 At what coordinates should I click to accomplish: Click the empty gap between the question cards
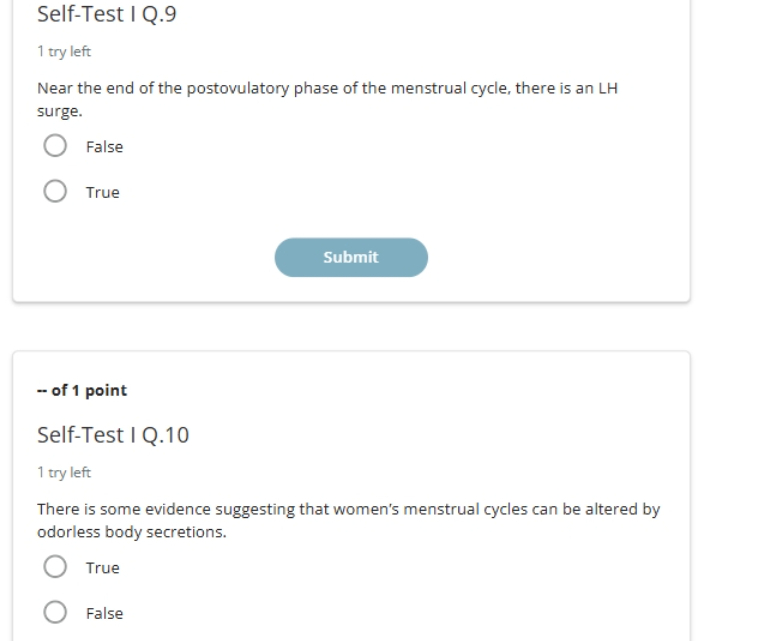pos(351,327)
